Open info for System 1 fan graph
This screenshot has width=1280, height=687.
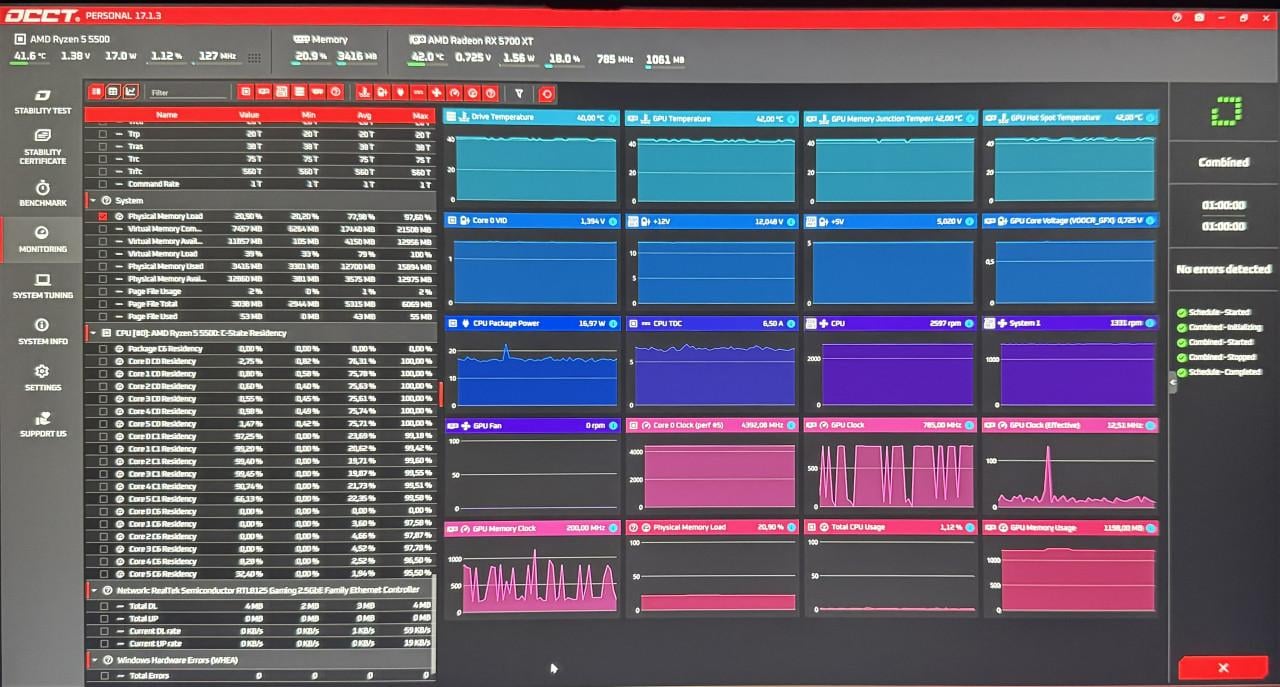tap(1152, 323)
